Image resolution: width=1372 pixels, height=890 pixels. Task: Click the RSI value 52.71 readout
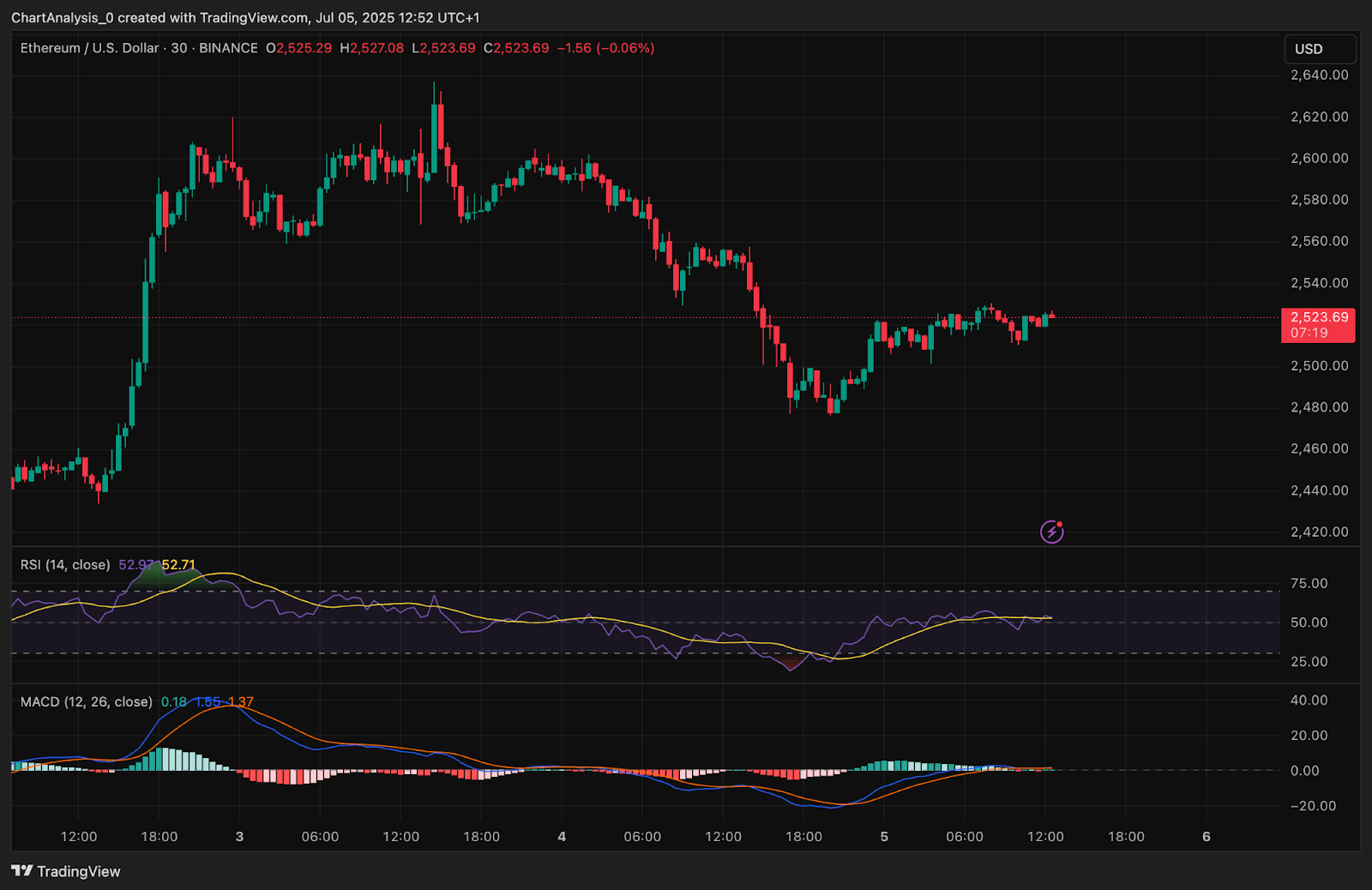(178, 565)
